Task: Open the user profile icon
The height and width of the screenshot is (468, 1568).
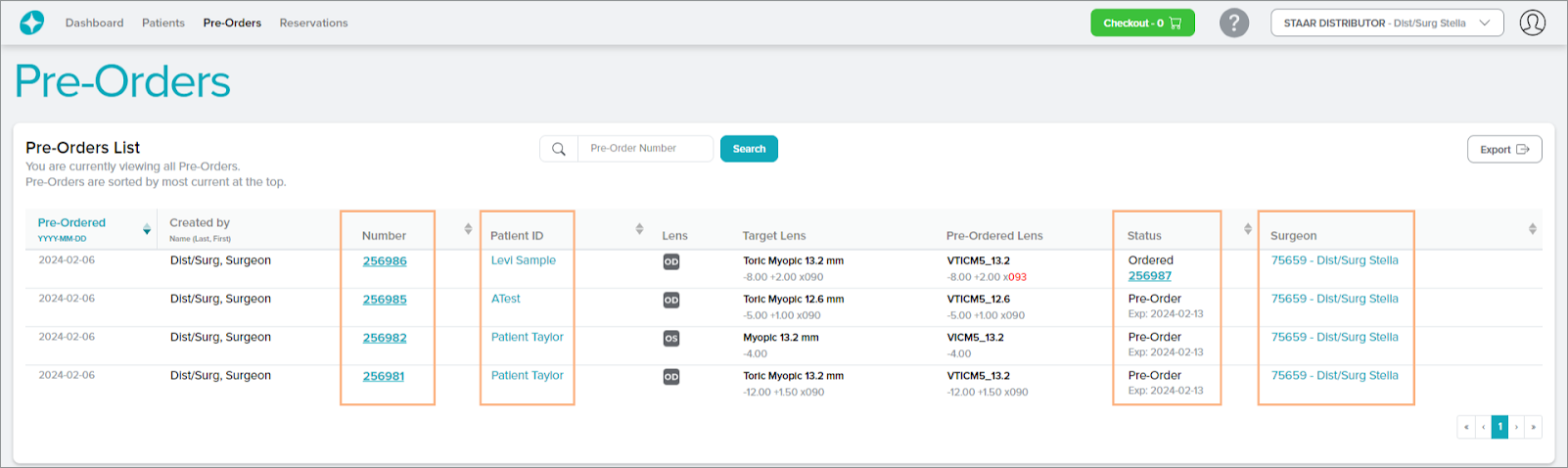Action: tap(1532, 23)
